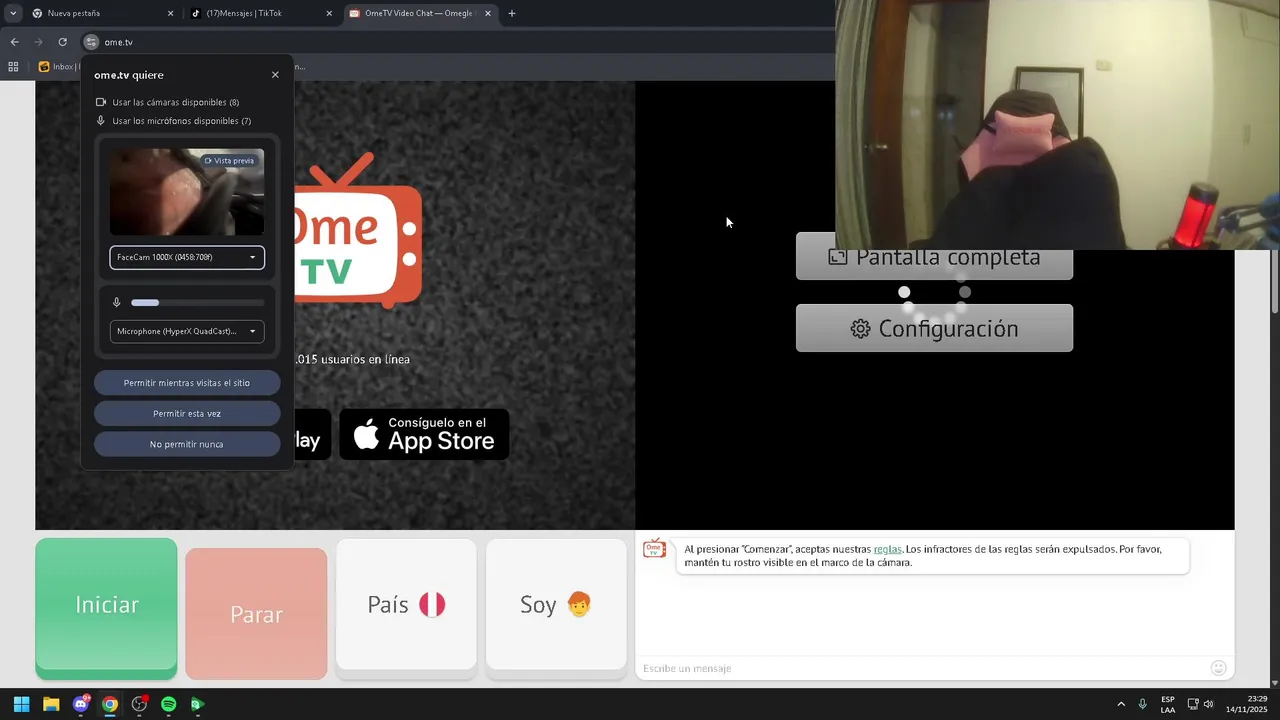Open the País country selector

point(406,605)
